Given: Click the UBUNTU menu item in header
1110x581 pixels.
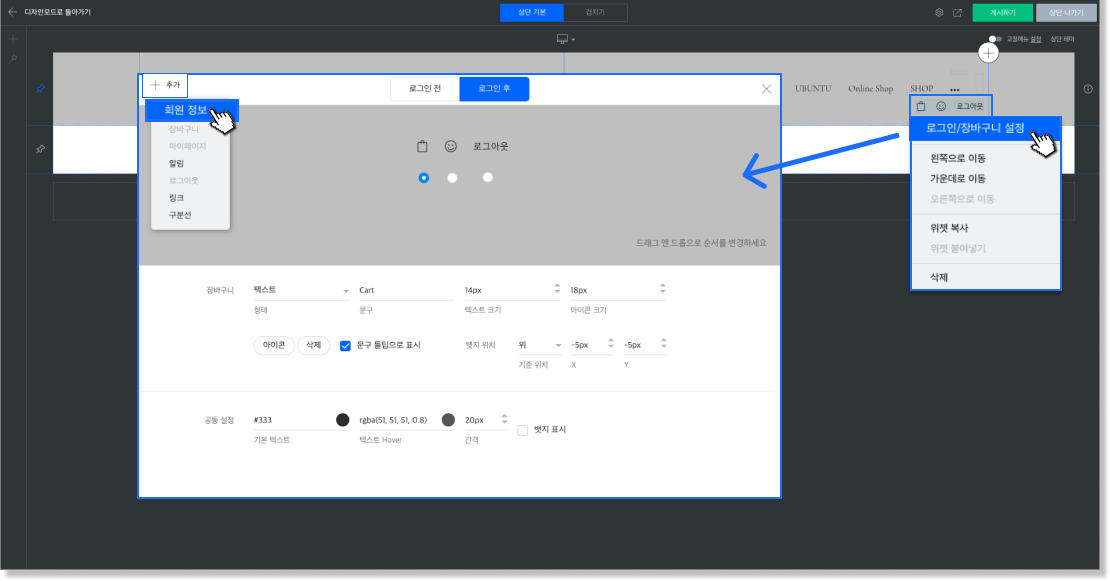Looking at the screenshot, I should point(813,88).
